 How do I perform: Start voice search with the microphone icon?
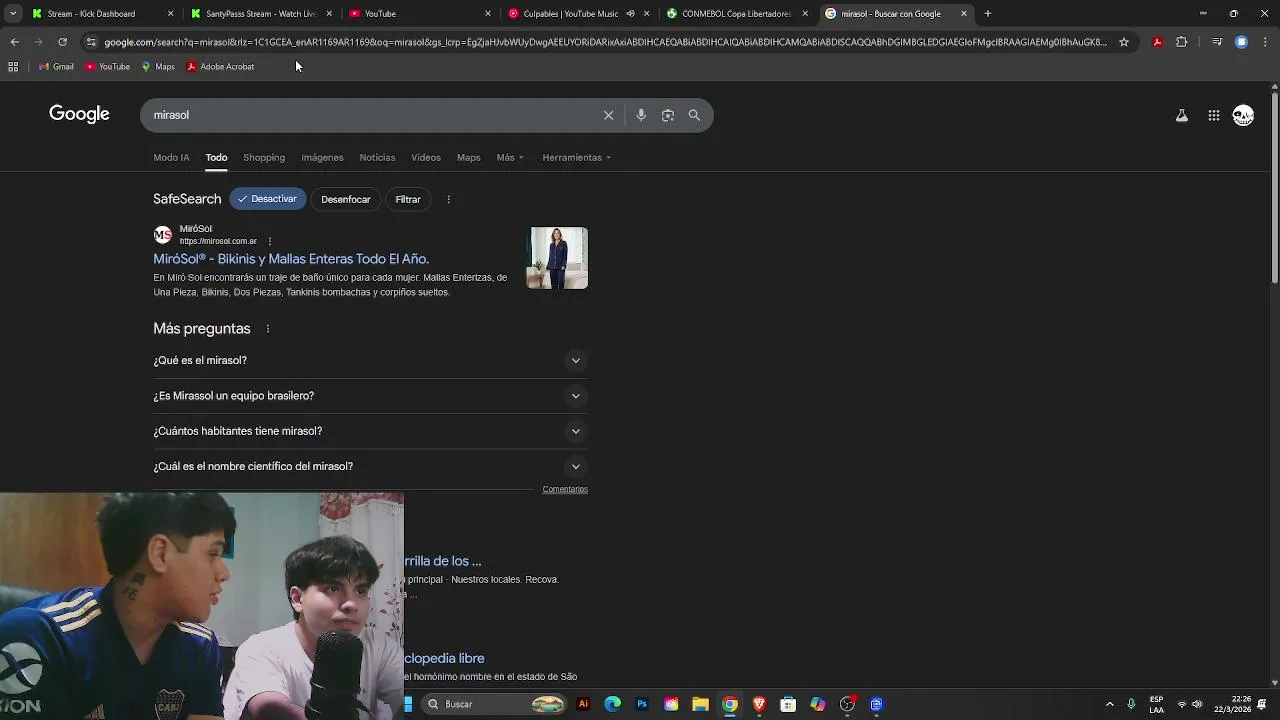point(641,115)
